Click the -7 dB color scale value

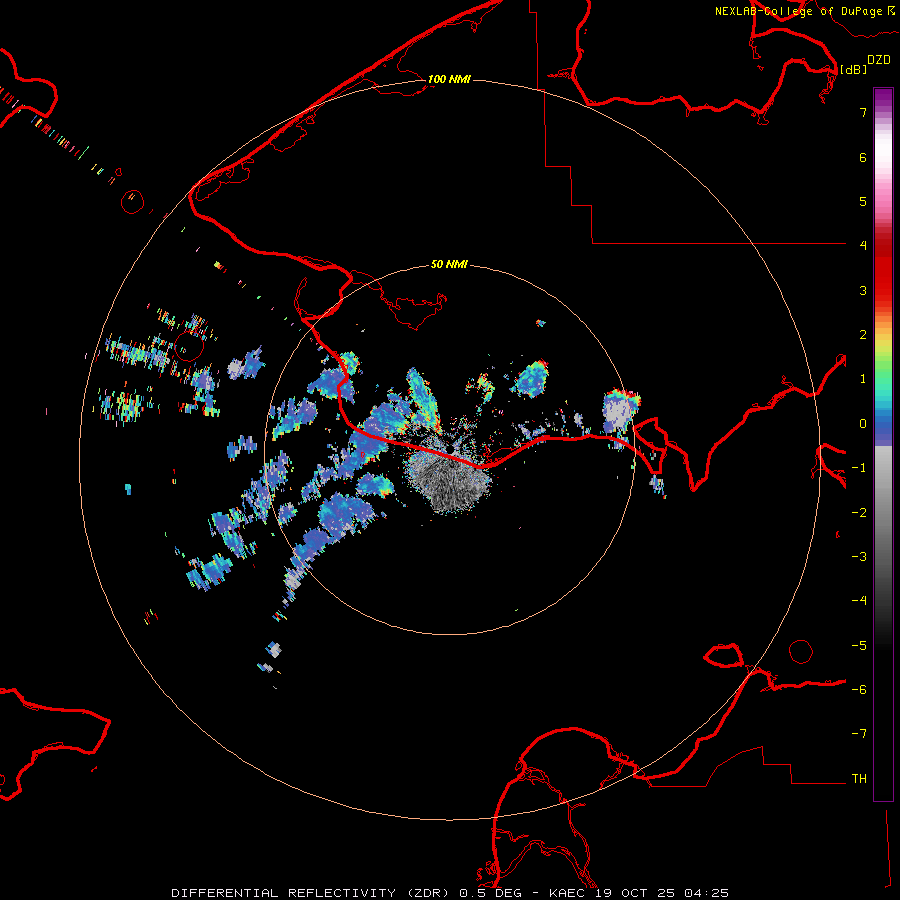[859, 734]
